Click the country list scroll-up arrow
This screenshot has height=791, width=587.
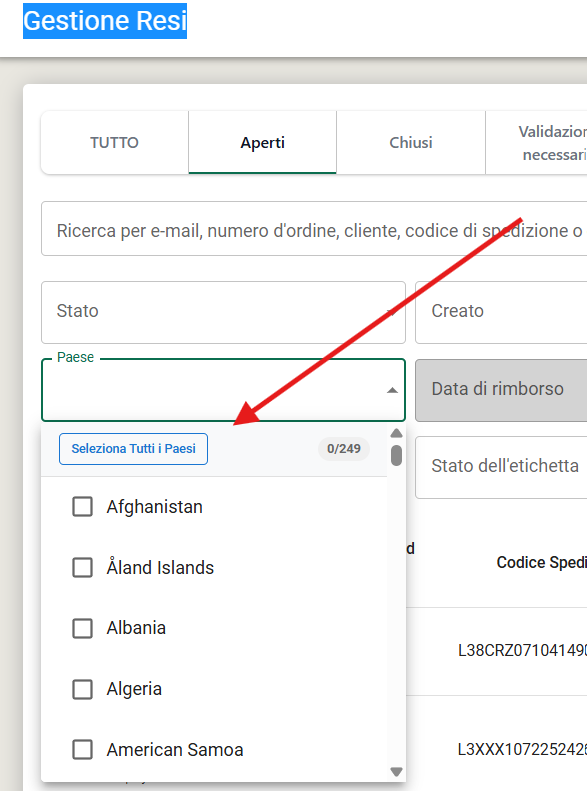(396, 433)
